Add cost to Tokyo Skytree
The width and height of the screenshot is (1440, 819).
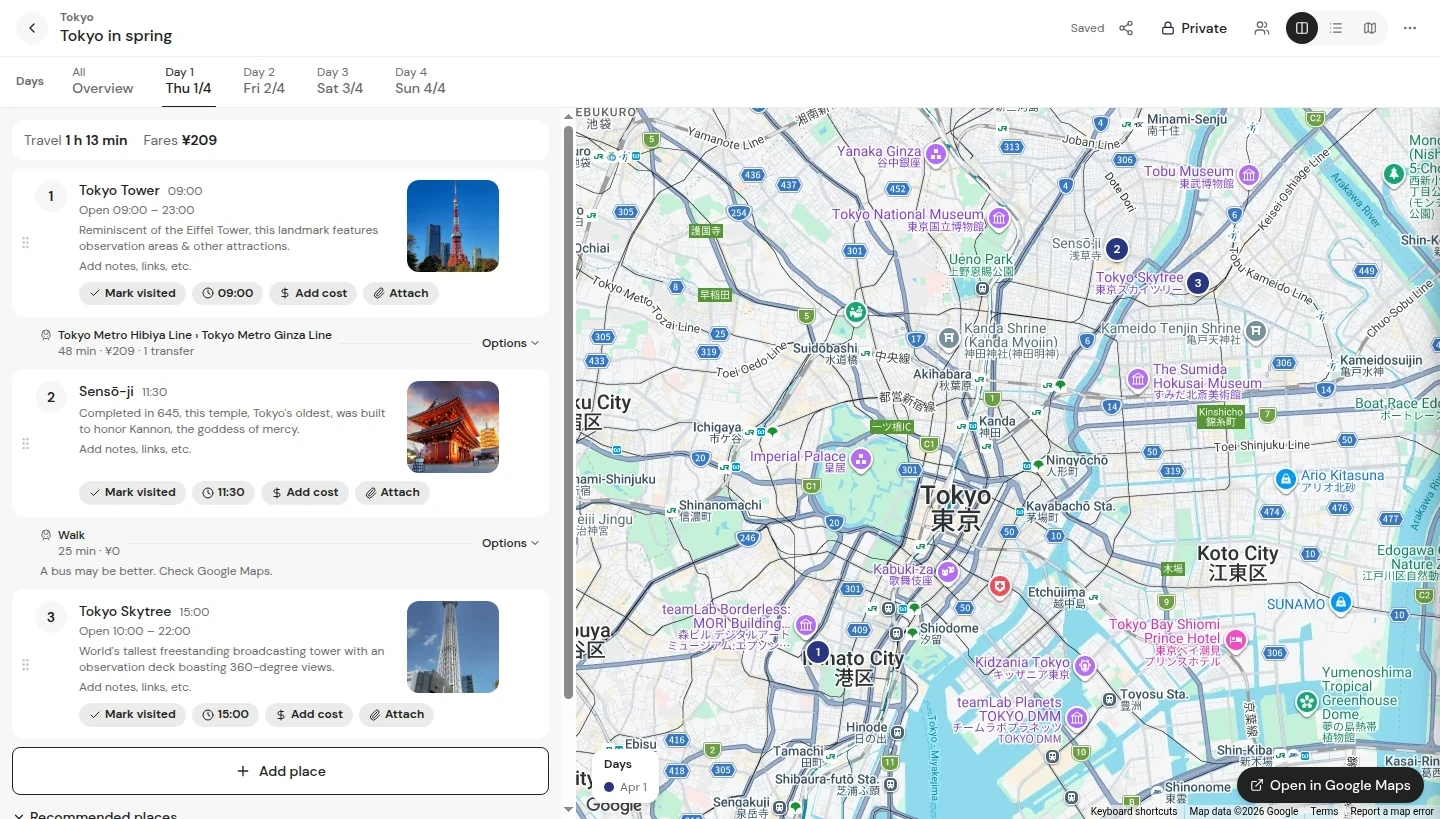(x=309, y=714)
